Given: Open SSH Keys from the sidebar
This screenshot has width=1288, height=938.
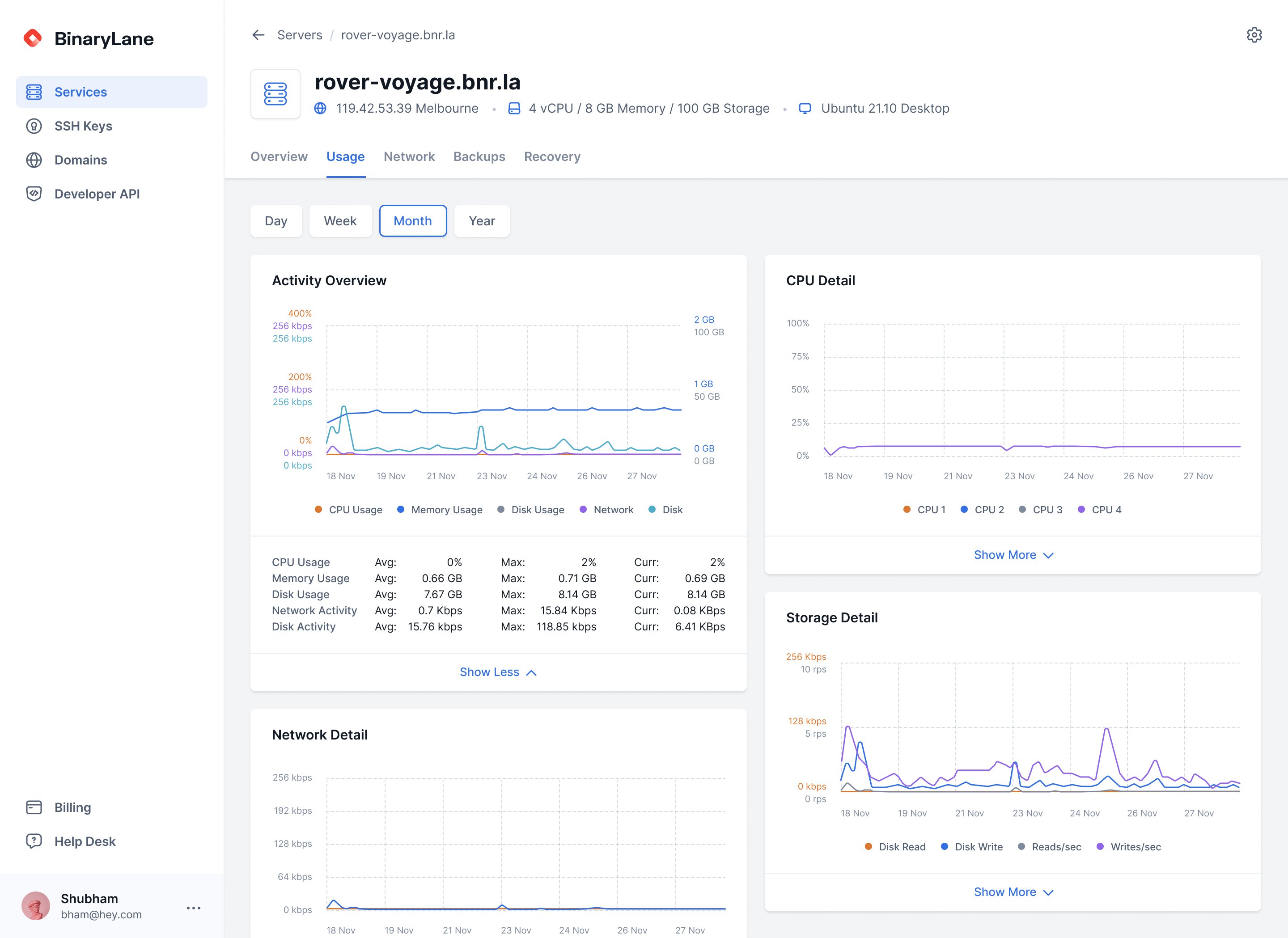Looking at the screenshot, I should tap(83, 126).
